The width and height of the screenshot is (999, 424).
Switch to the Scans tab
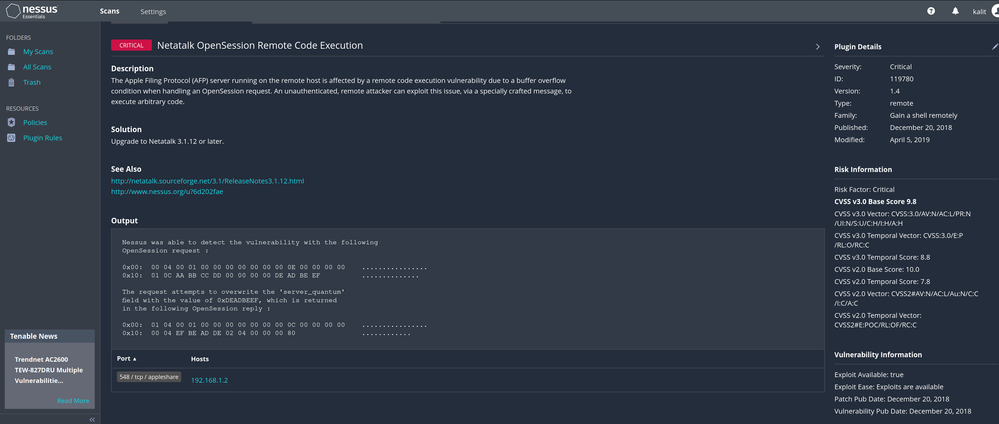pyautogui.click(x=110, y=12)
